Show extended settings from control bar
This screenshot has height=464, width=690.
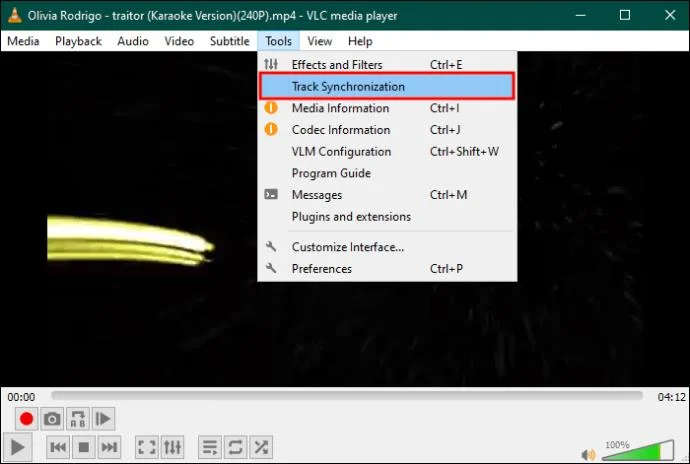pos(172,448)
